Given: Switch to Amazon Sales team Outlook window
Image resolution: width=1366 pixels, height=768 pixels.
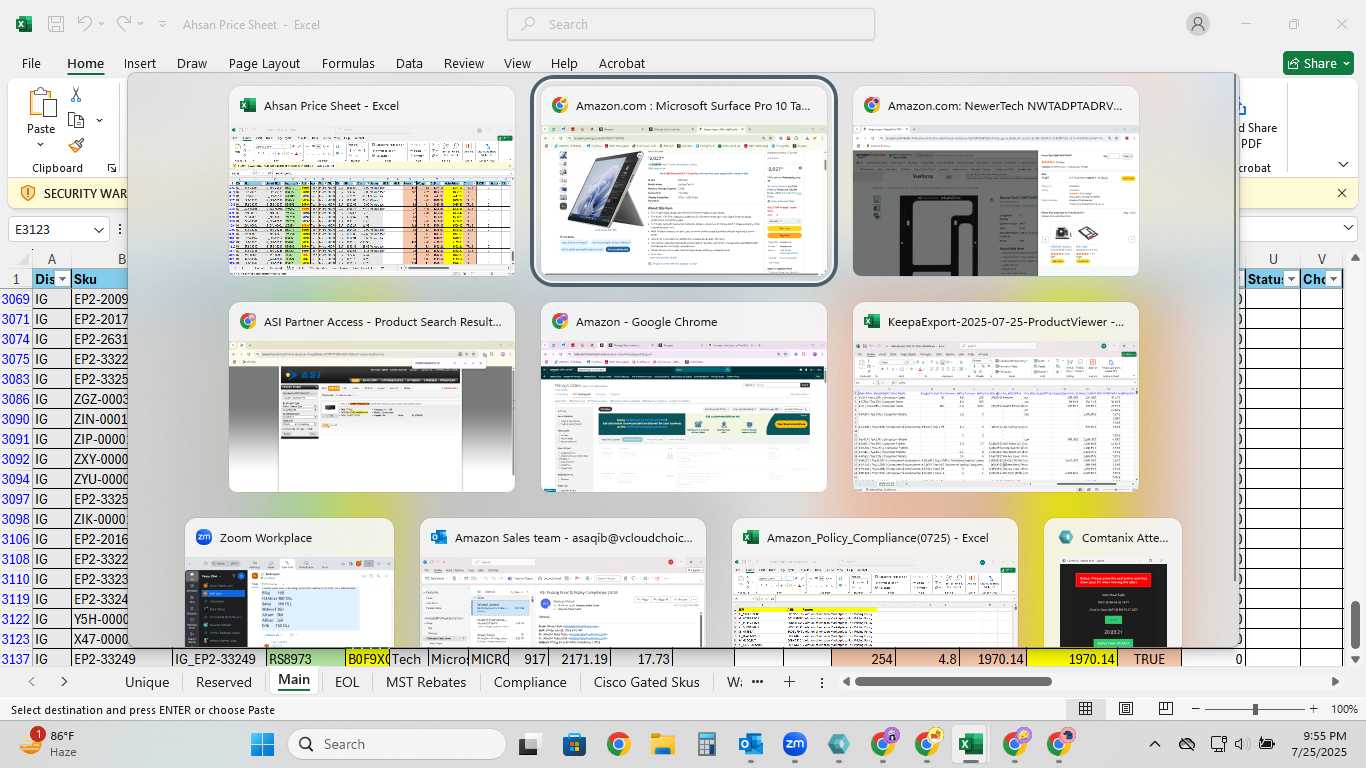Looking at the screenshot, I should (x=563, y=583).
